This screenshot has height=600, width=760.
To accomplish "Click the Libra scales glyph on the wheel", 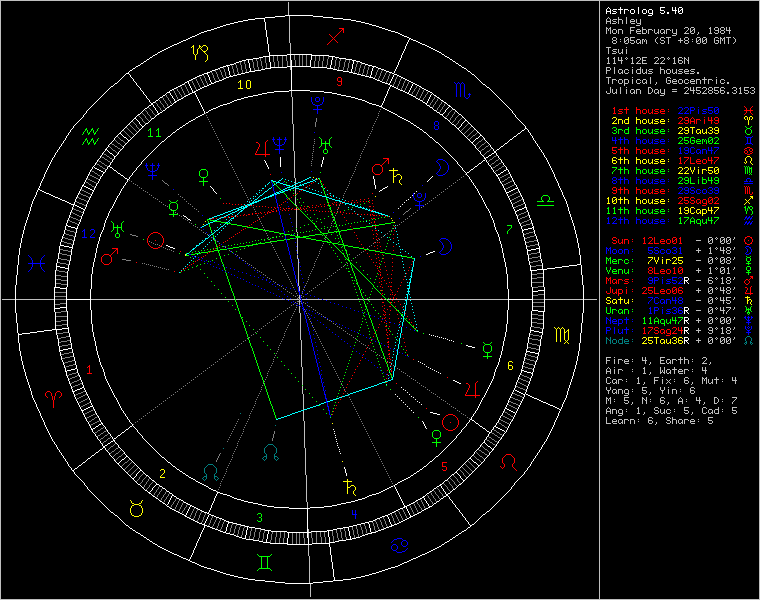I will coord(546,201).
